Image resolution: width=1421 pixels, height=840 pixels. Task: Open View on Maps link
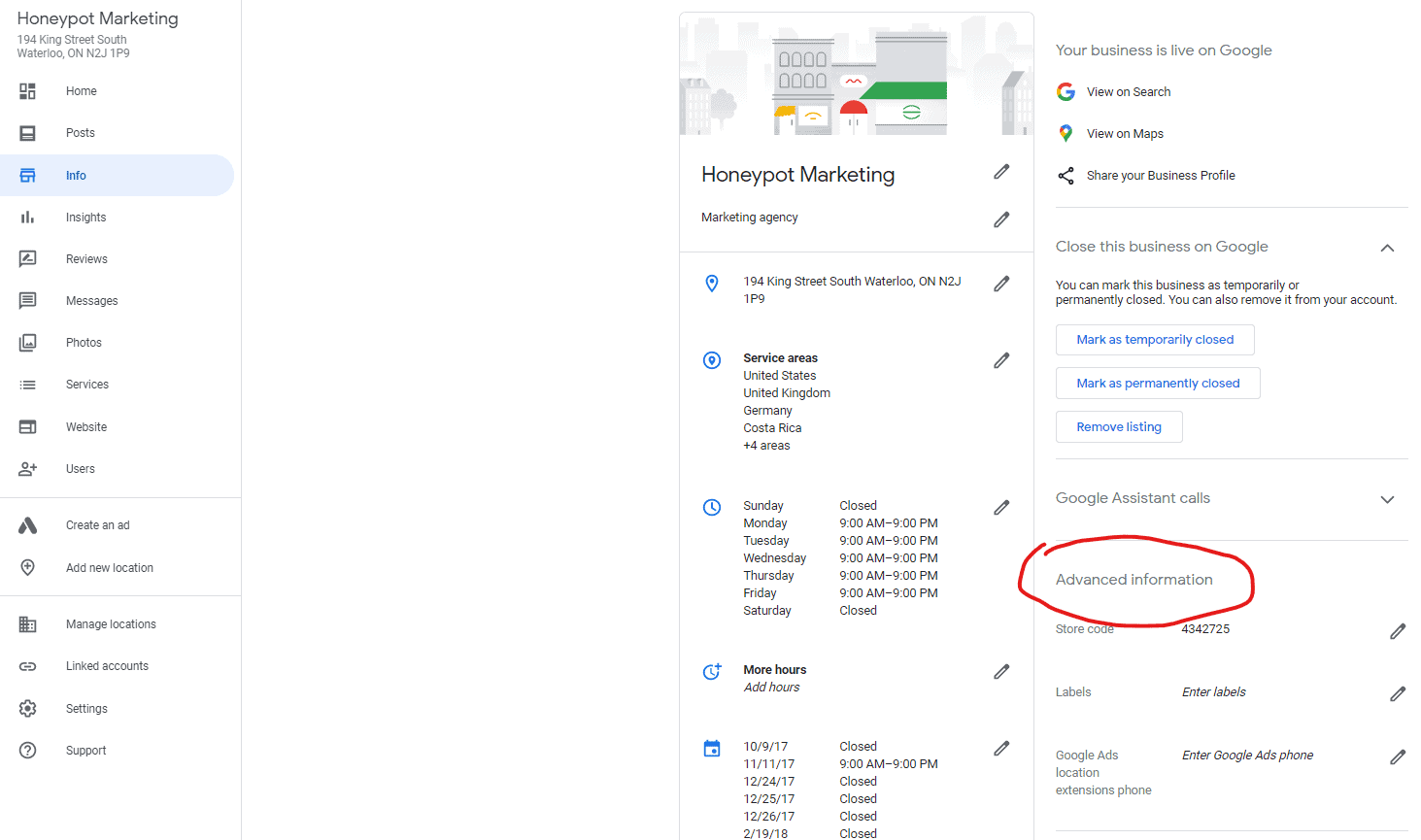pos(1125,134)
